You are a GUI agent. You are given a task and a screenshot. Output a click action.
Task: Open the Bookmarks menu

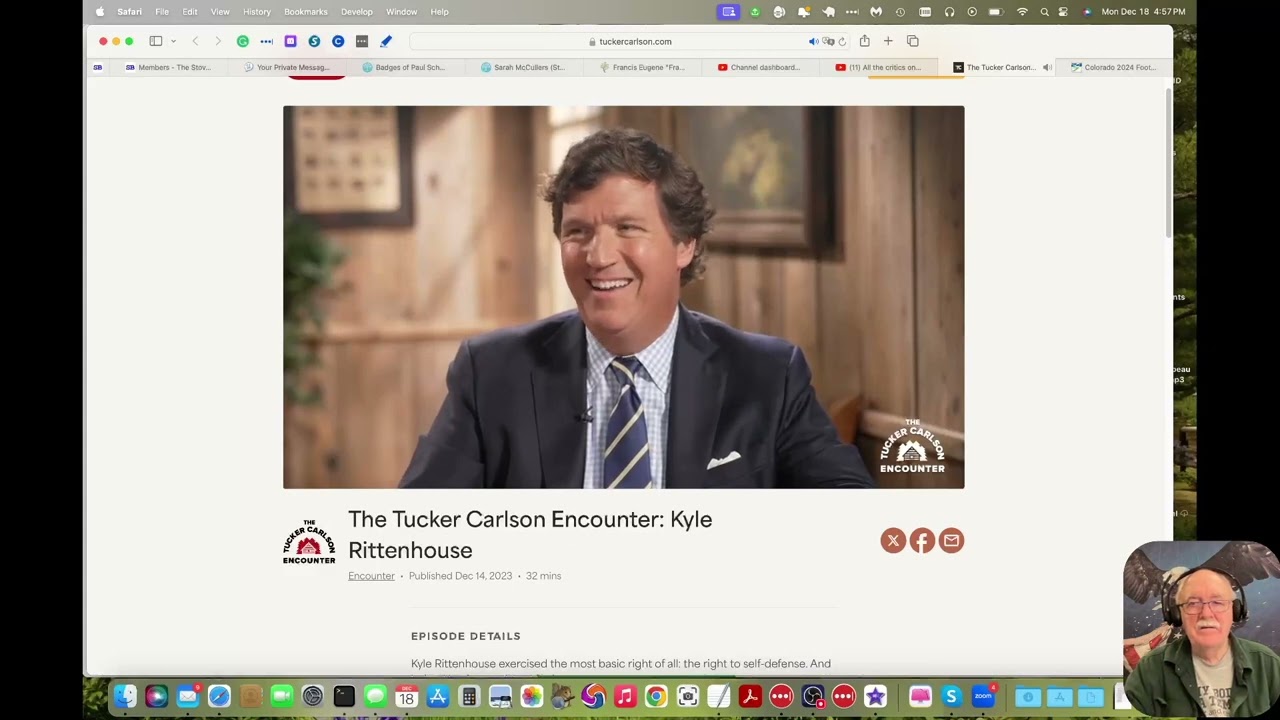[x=306, y=12]
